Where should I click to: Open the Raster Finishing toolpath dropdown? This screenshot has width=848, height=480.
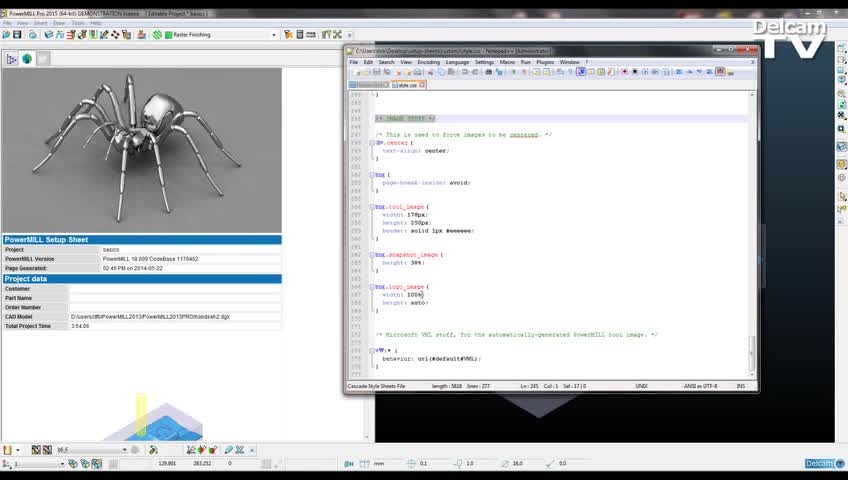pos(273,34)
